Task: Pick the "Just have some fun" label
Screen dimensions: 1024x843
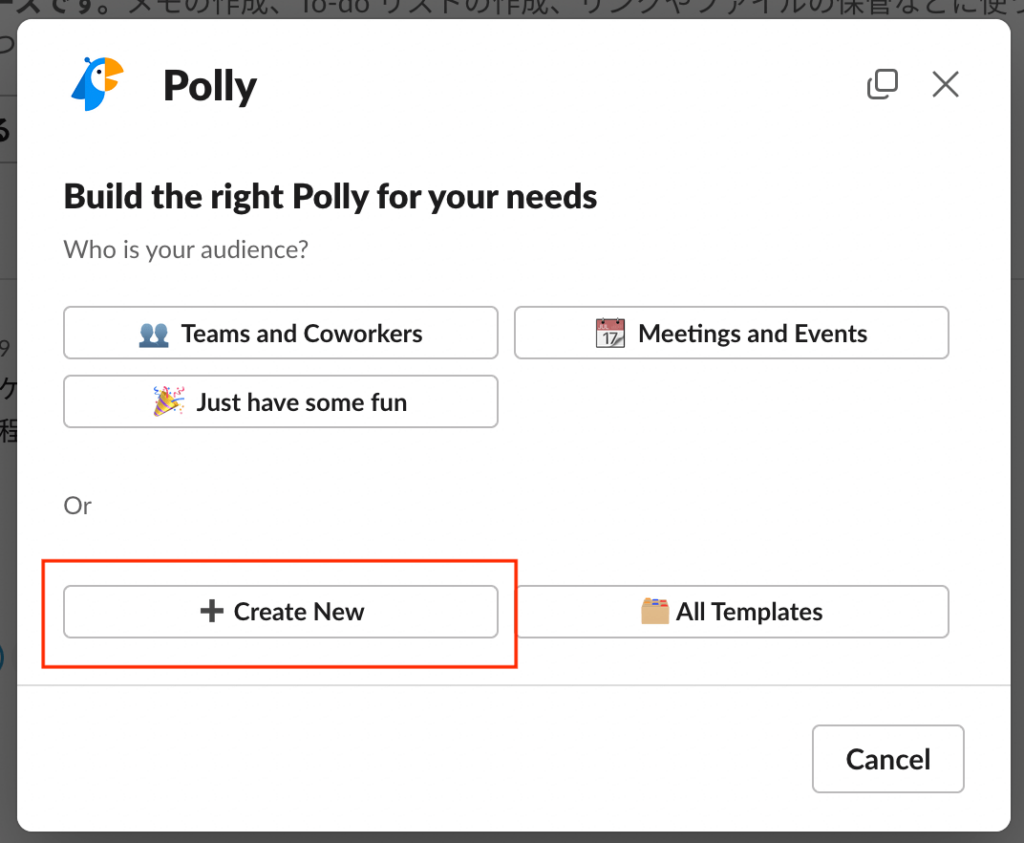Action: coord(301,403)
